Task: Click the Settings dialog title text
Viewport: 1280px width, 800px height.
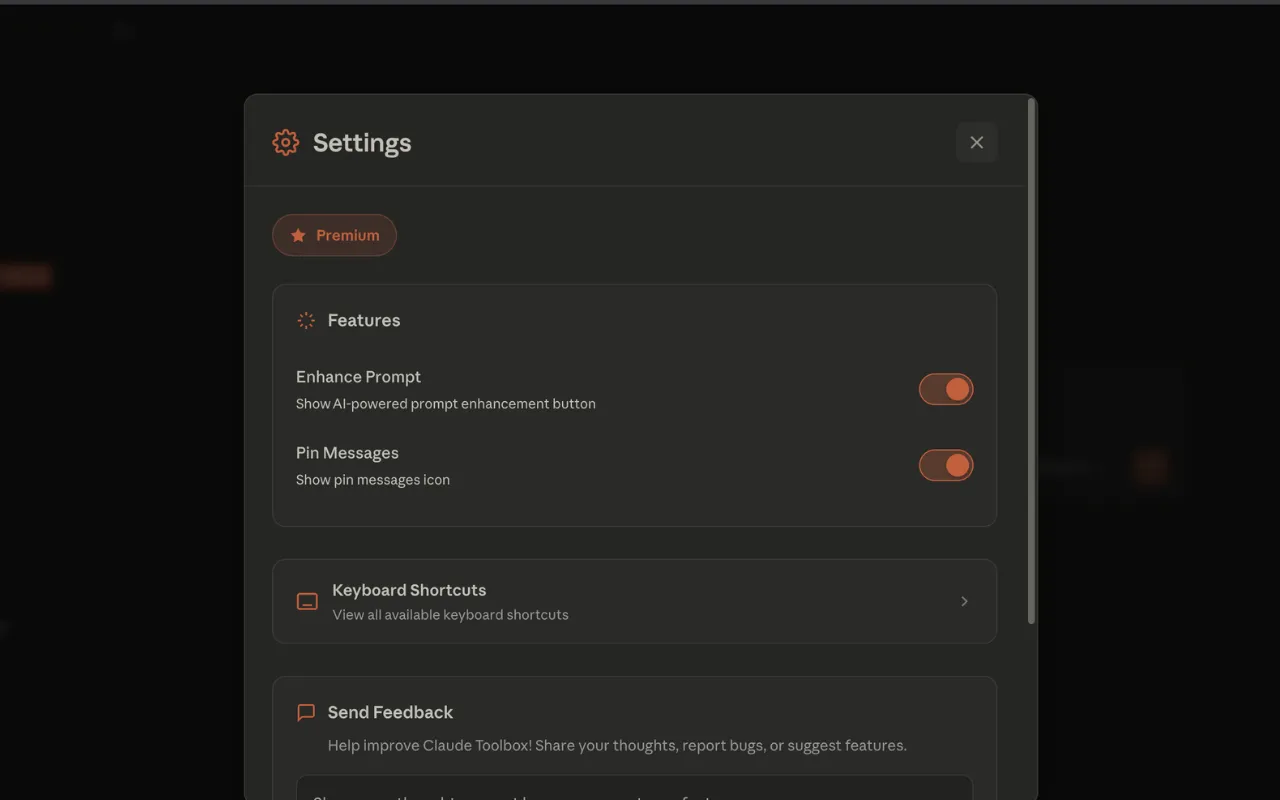Action: click(x=362, y=143)
